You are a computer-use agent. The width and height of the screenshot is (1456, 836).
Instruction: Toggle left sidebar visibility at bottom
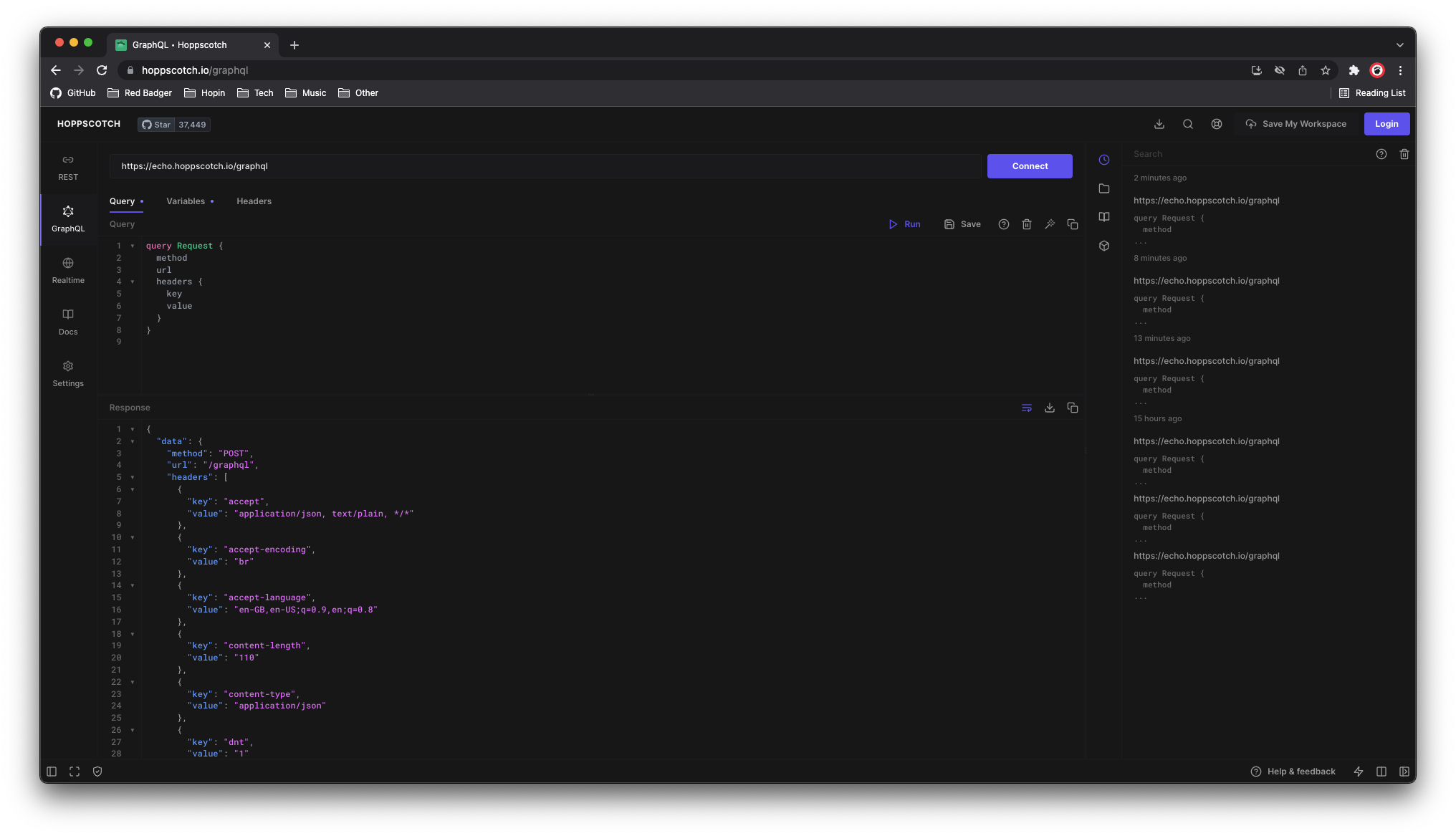point(52,772)
